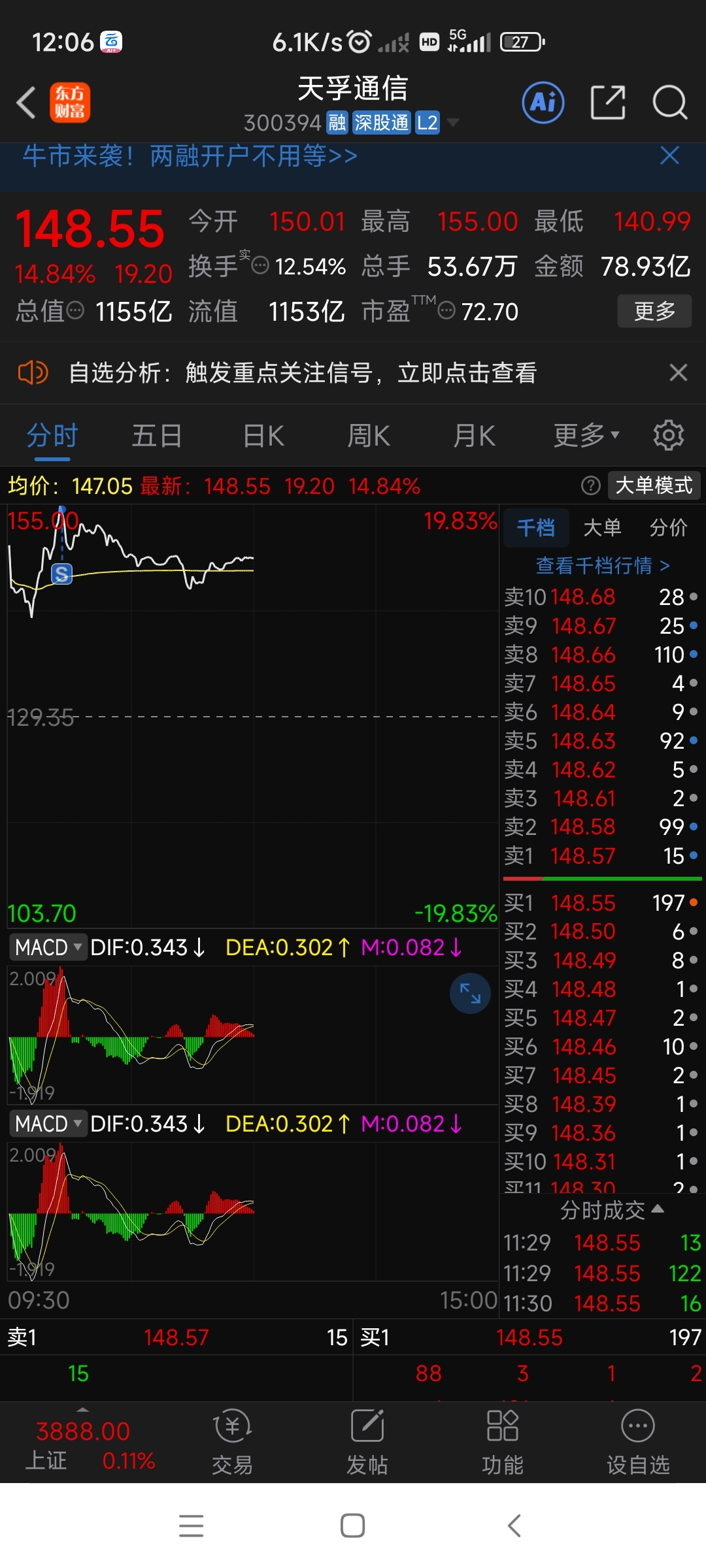706x1568 pixels.
Task: Expand stock name dropdown arrow
Action: coord(452,122)
